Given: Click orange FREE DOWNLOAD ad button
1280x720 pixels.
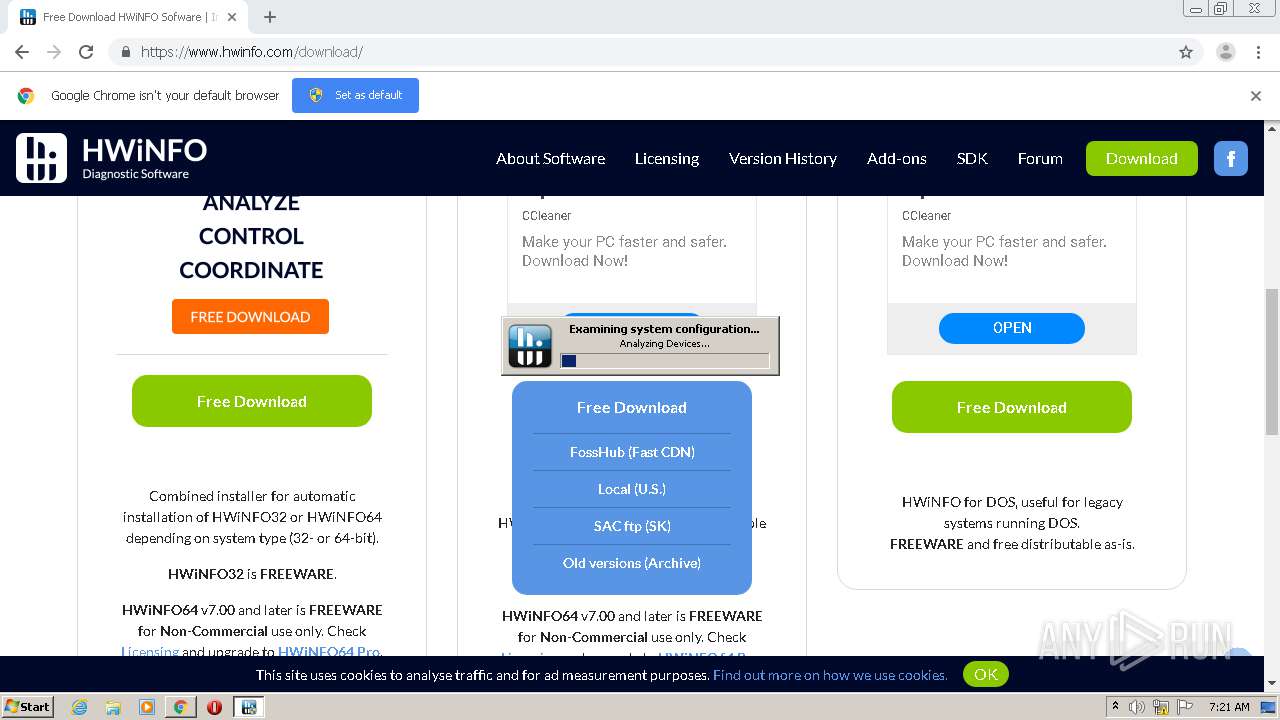Looking at the screenshot, I should (250, 316).
